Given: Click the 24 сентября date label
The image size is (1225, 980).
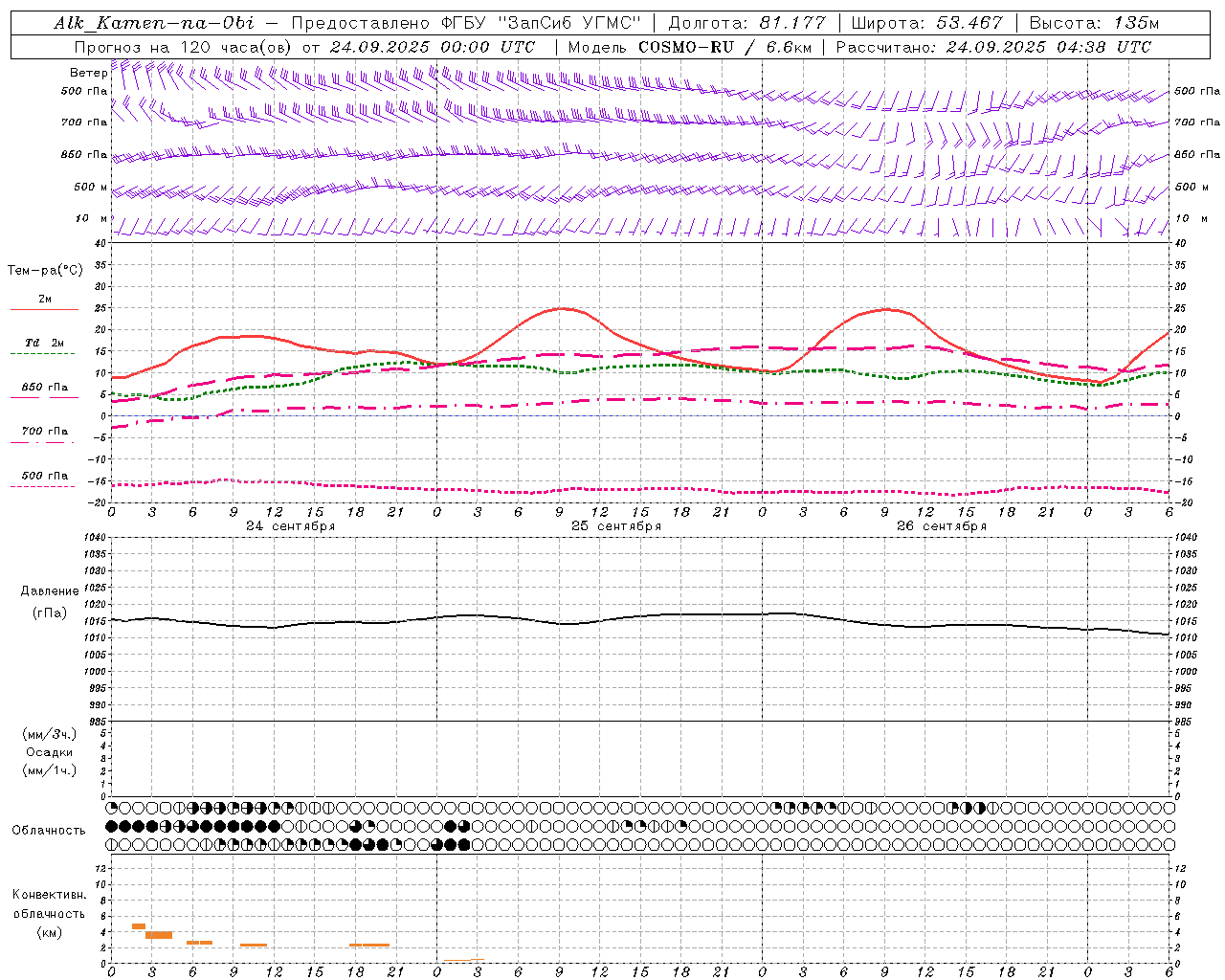Looking at the screenshot, I should [x=290, y=526].
